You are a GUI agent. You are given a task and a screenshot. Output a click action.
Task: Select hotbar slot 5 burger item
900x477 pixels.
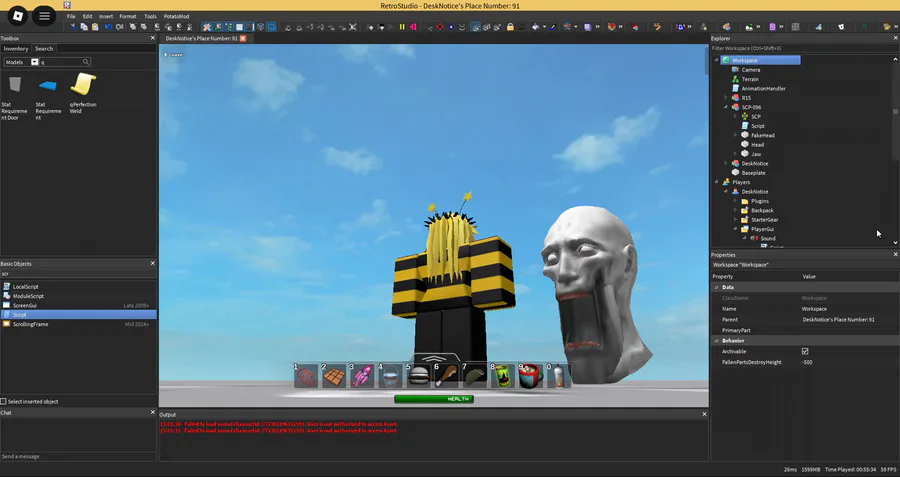pyautogui.click(x=418, y=375)
